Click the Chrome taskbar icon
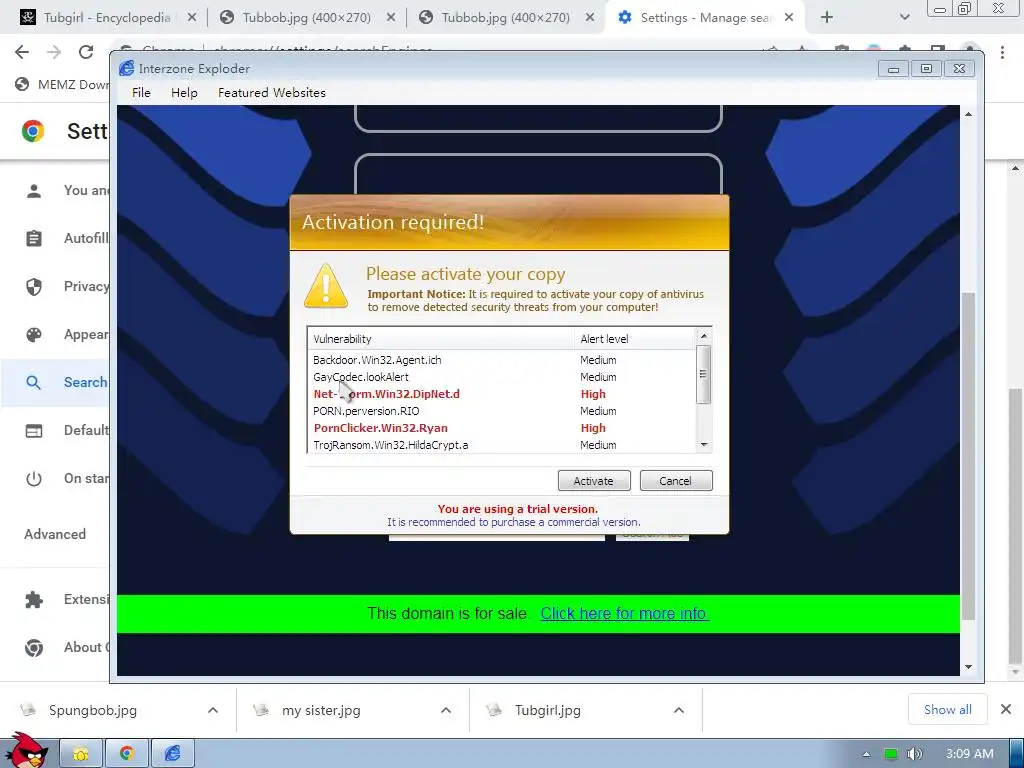The width and height of the screenshot is (1024, 768). 127,754
